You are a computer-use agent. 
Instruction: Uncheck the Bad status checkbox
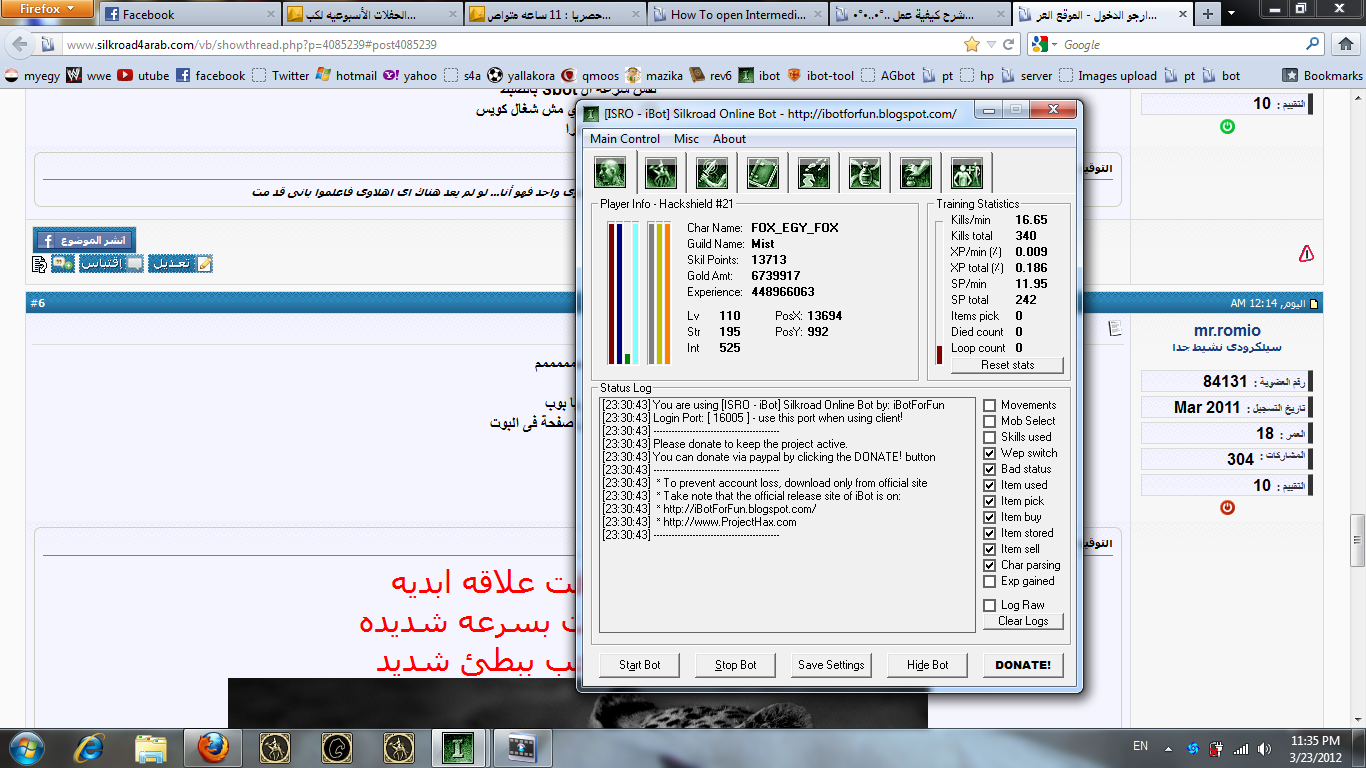pos(990,469)
